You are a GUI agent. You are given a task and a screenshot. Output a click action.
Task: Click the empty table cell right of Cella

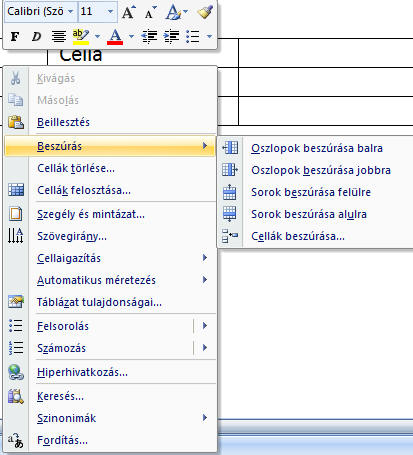click(x=326, y=53)
